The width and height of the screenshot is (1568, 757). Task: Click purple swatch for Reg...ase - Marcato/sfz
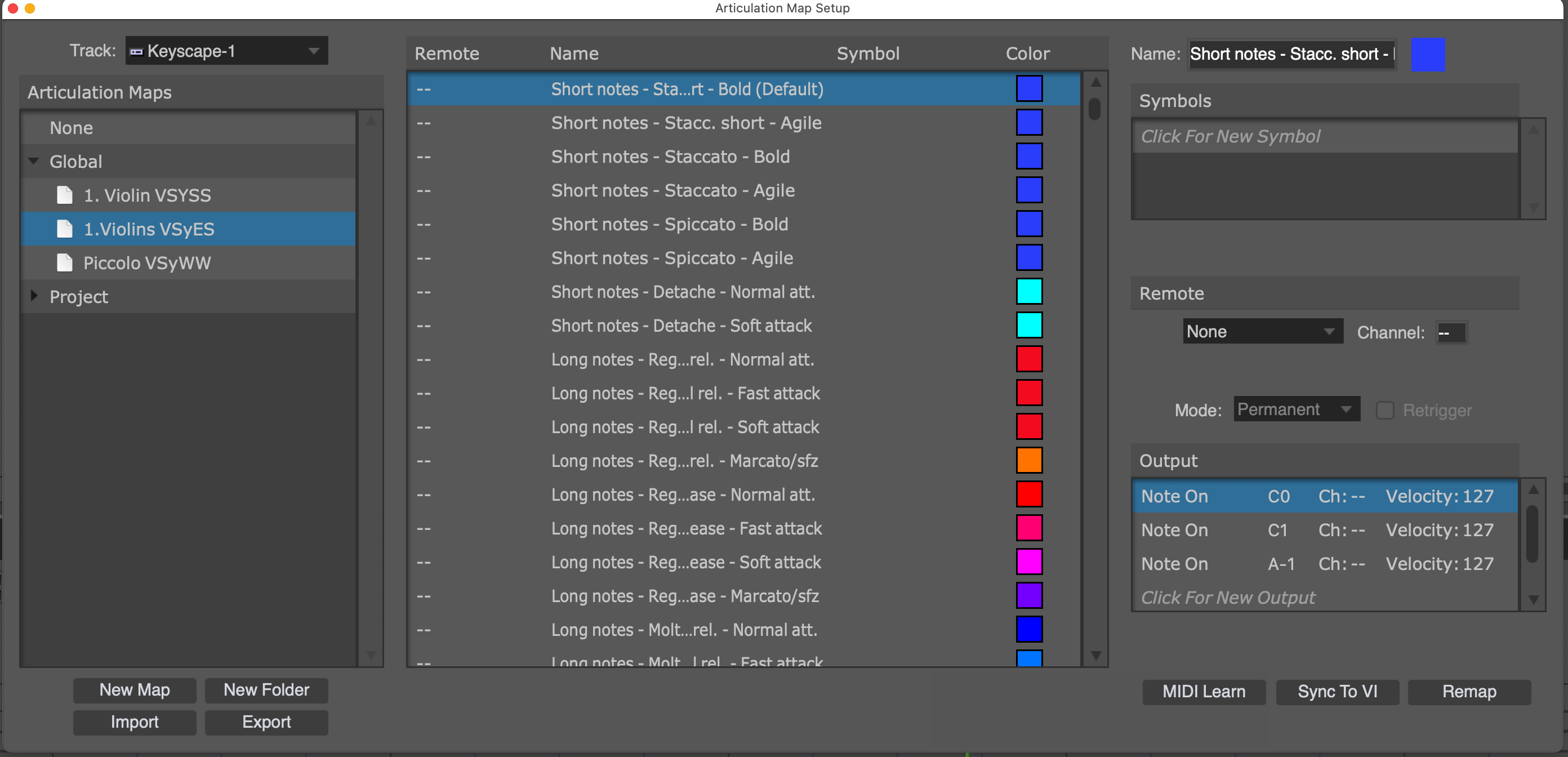(1028, 596)
